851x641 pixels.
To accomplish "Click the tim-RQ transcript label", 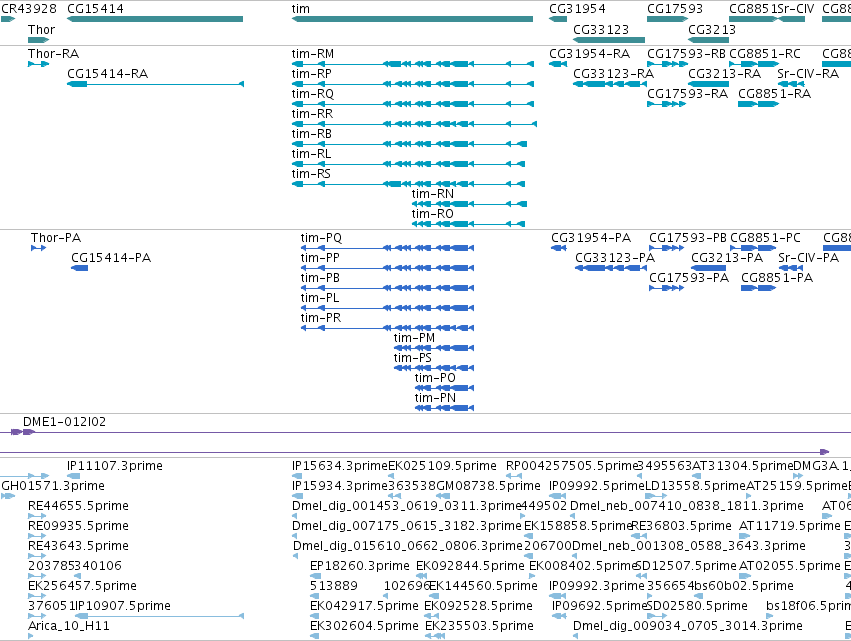I will click(313, 94).
